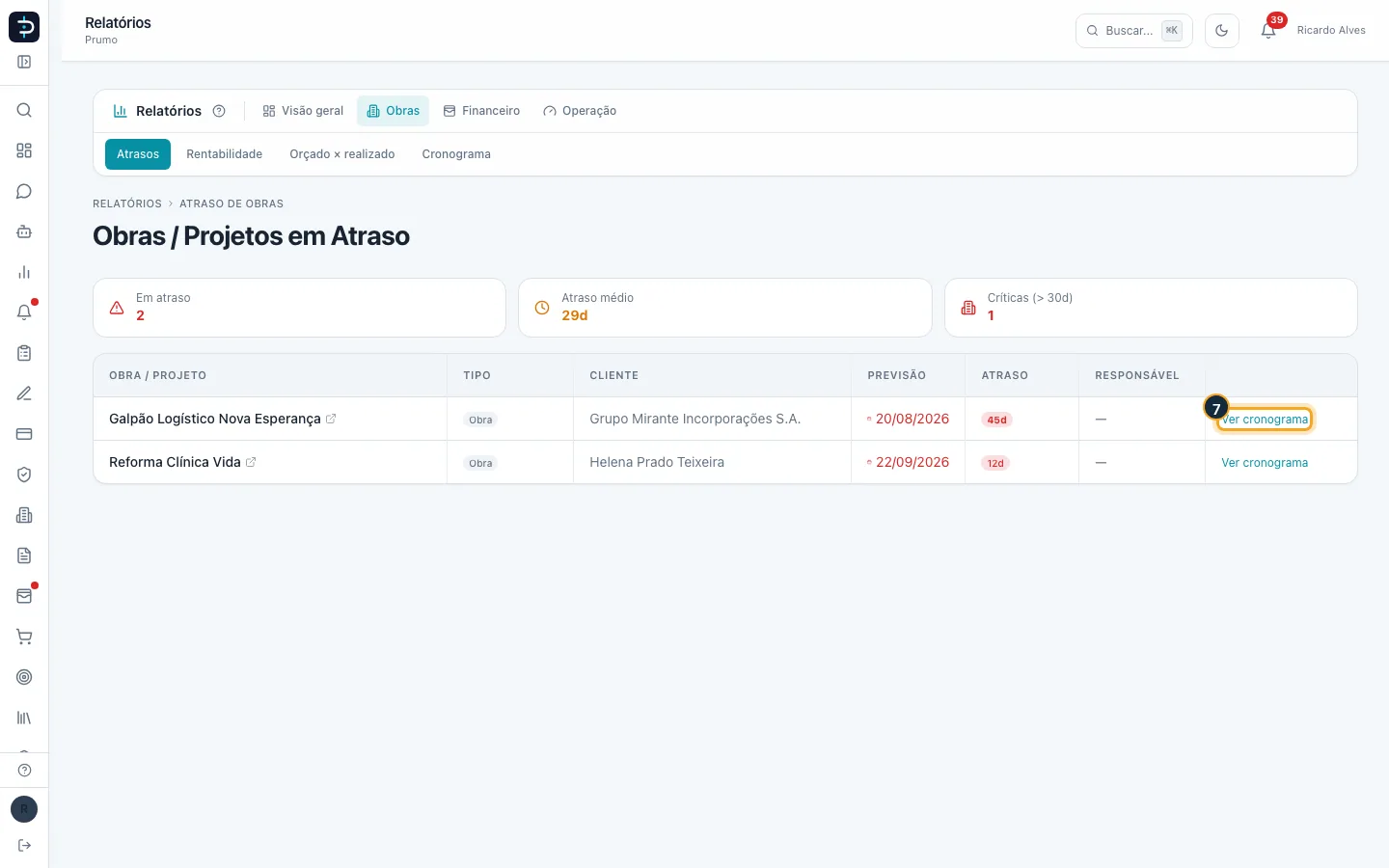Open the pencil edit icon in sidebar

(x=24, y=393)
